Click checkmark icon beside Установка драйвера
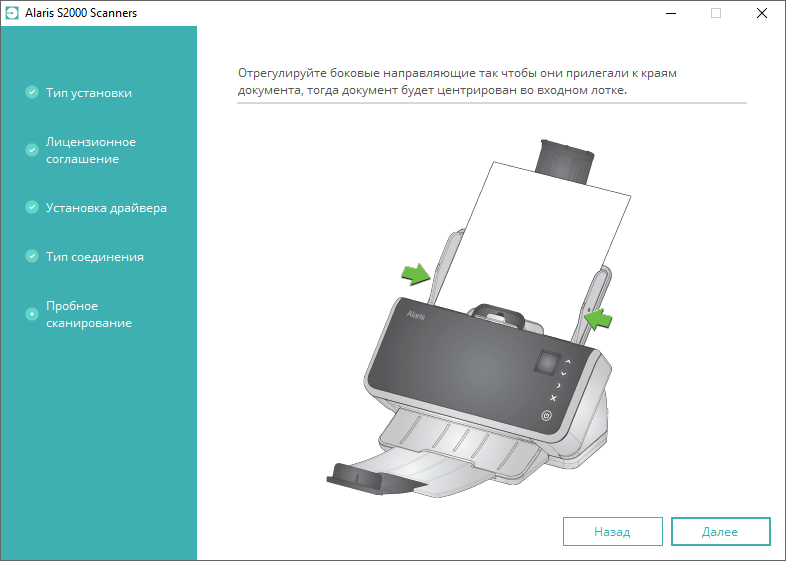 [32, 207]
